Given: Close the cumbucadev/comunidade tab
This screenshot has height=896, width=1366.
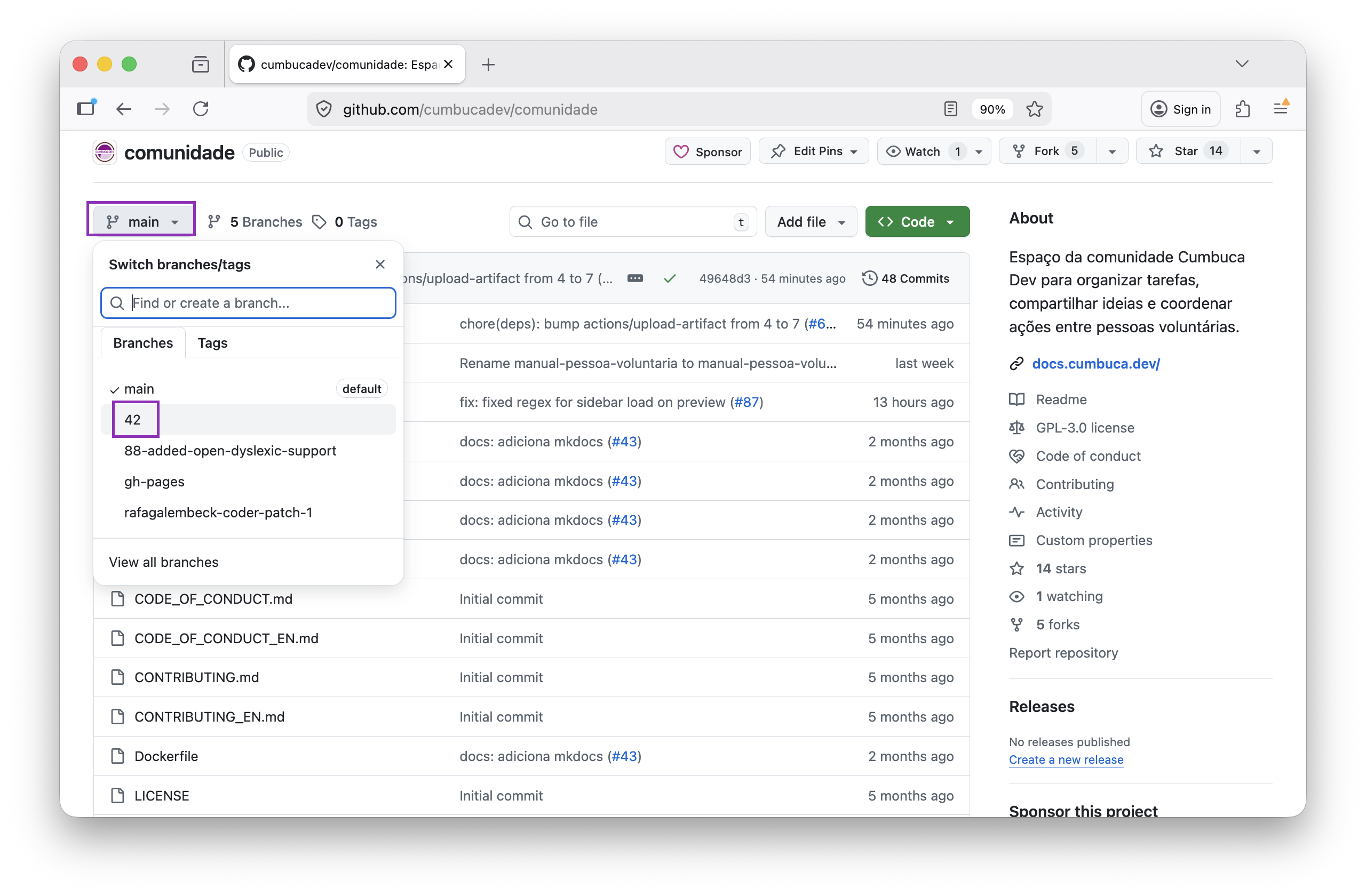Looking at the screenshot, I should (448, 64).
